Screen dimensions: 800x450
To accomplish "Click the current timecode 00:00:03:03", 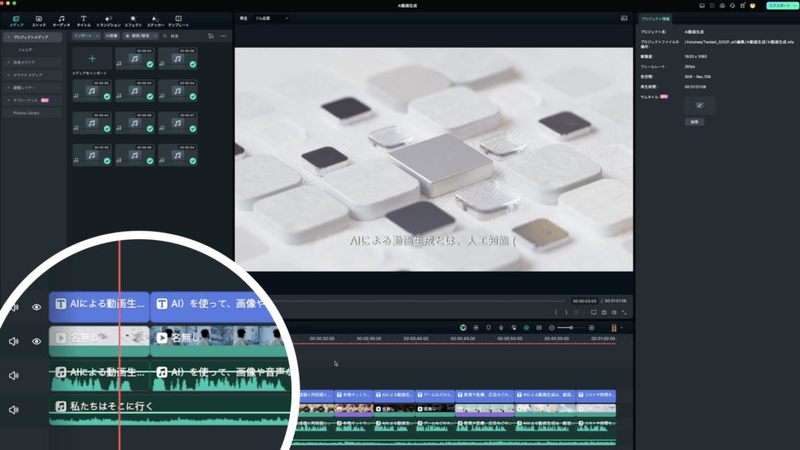I will (x=584, y=301).
